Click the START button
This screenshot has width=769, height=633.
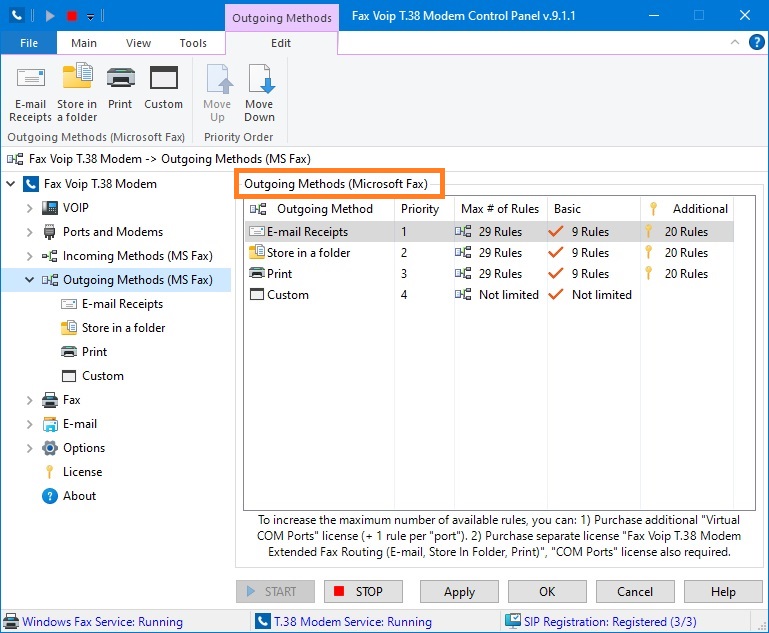click(x=275, y=592)
